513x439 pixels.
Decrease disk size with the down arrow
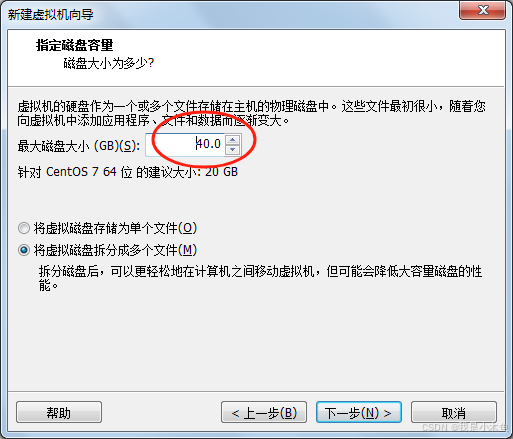(x=232, y=149)
